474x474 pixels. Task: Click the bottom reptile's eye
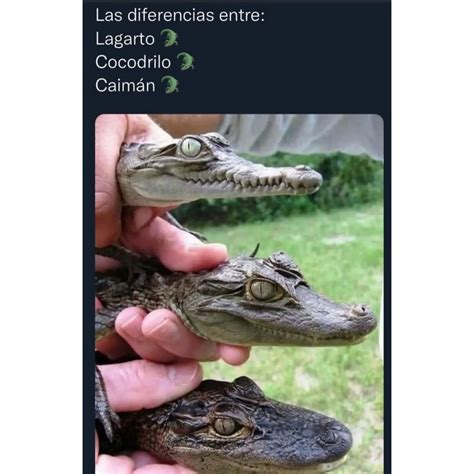pos(225,426)
